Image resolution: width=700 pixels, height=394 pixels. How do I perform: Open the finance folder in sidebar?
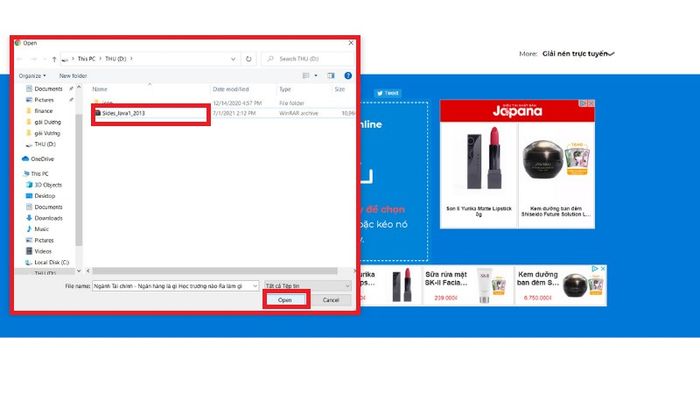(x=43, y=111)
